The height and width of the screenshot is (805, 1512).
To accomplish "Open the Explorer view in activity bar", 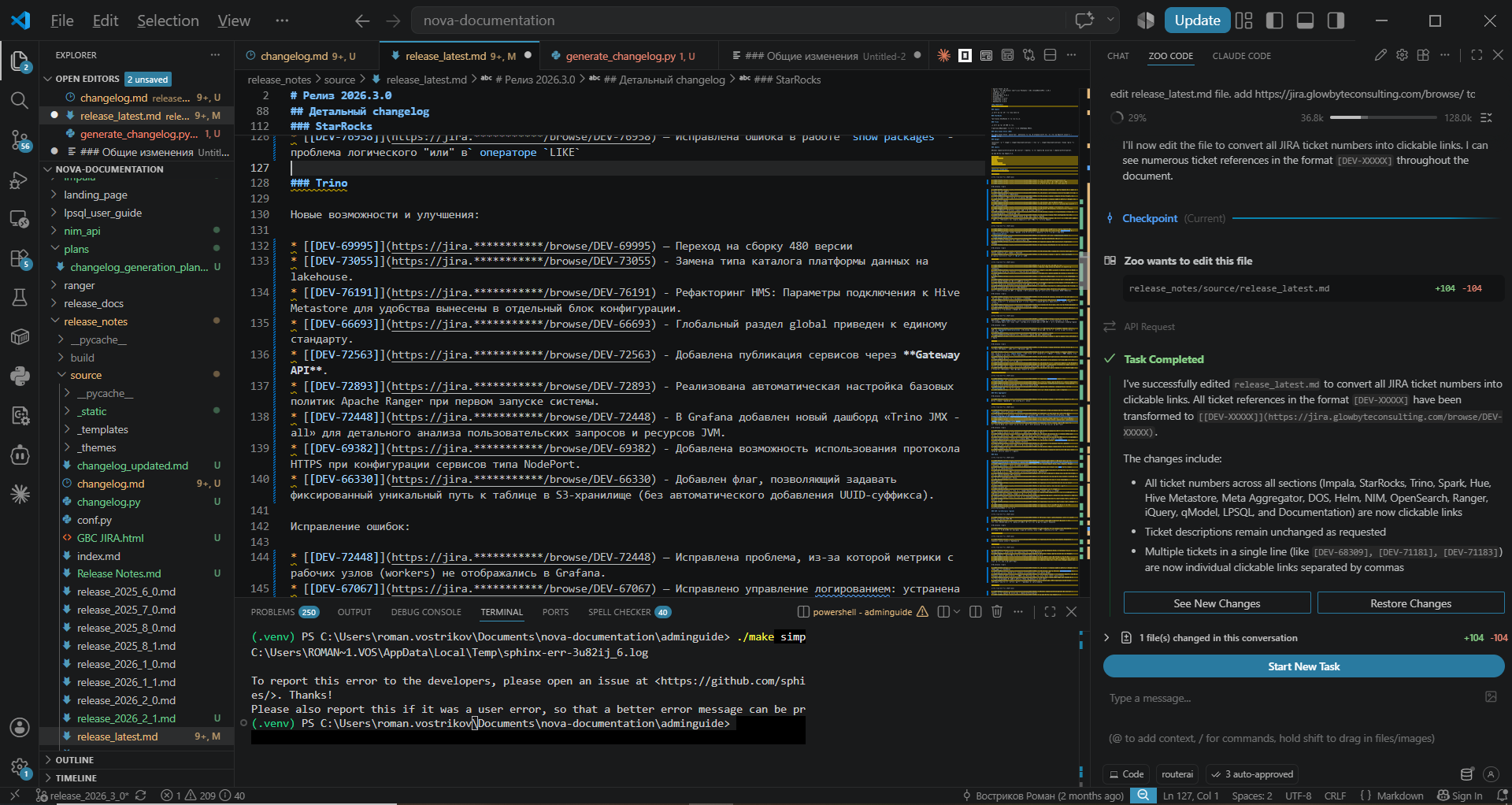I will pyautogui.click(x=20, y=61).
